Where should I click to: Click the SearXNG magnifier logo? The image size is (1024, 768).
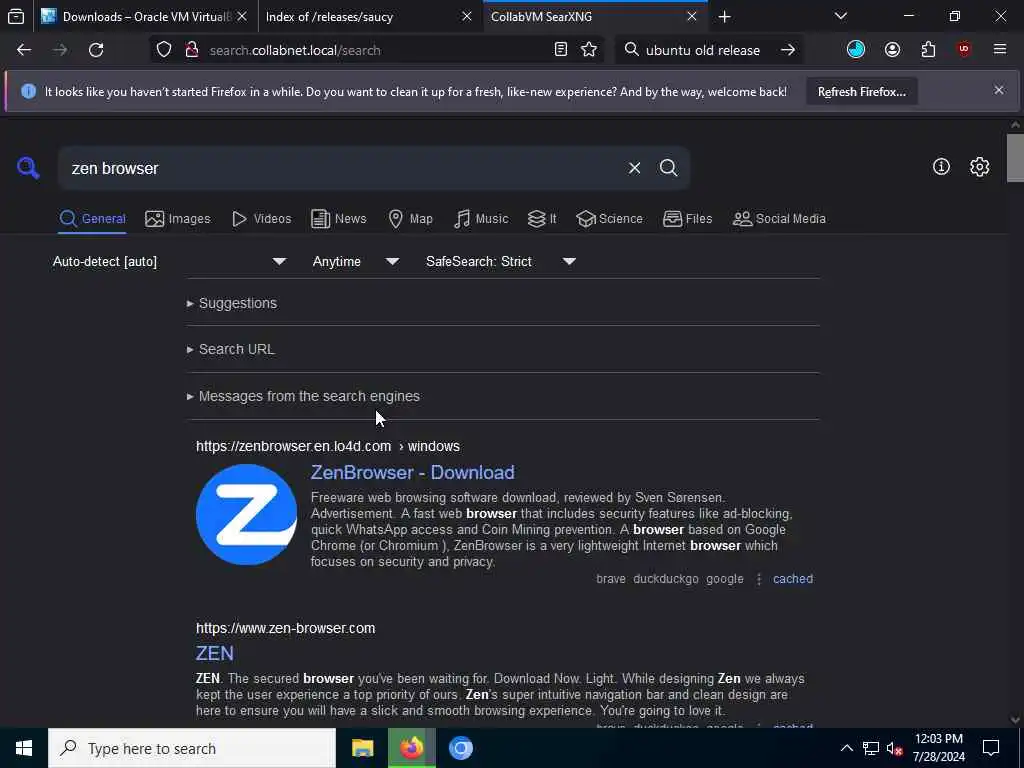28,168
